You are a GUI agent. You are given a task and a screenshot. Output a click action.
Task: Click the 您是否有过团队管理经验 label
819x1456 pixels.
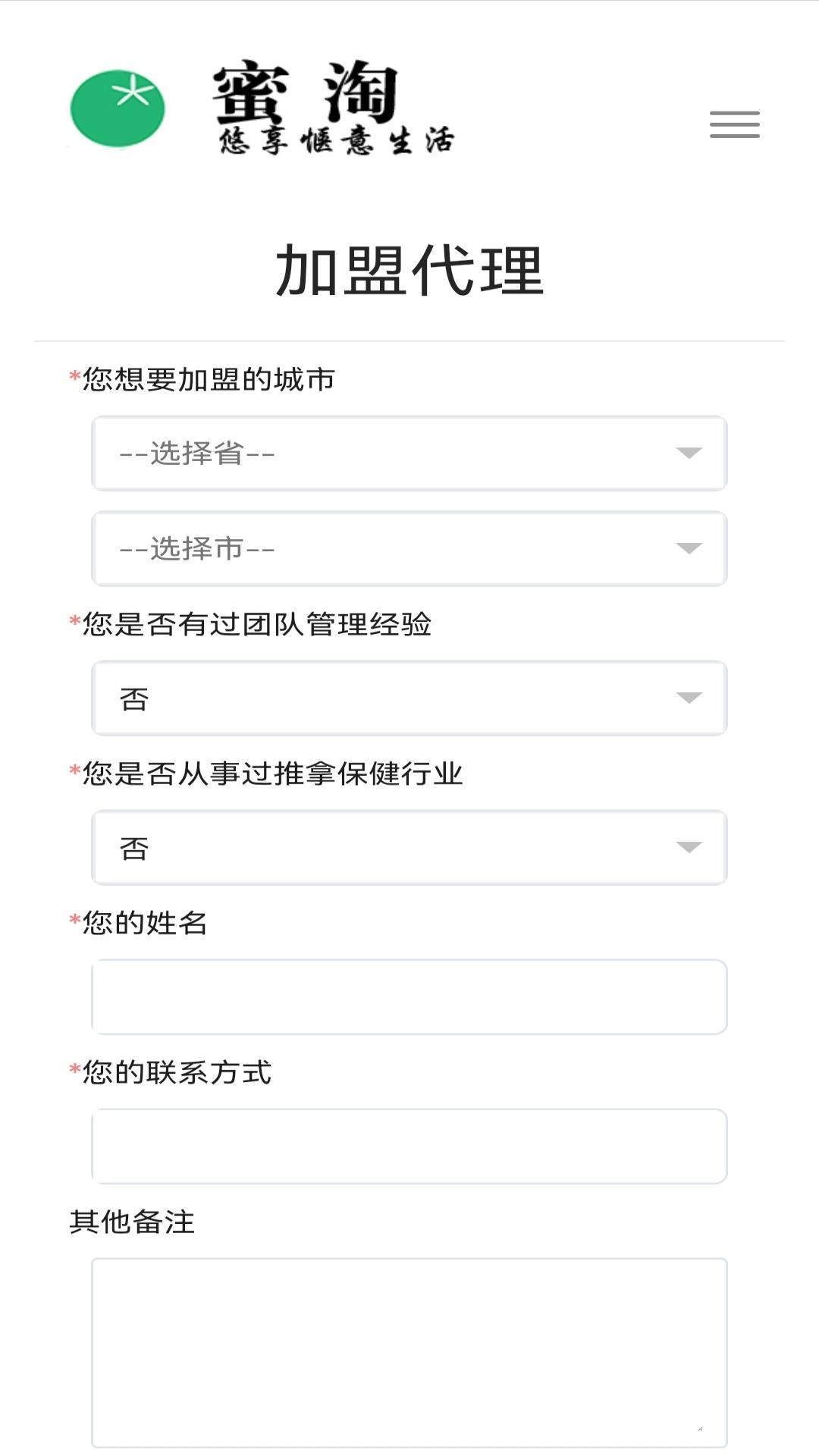257,624
